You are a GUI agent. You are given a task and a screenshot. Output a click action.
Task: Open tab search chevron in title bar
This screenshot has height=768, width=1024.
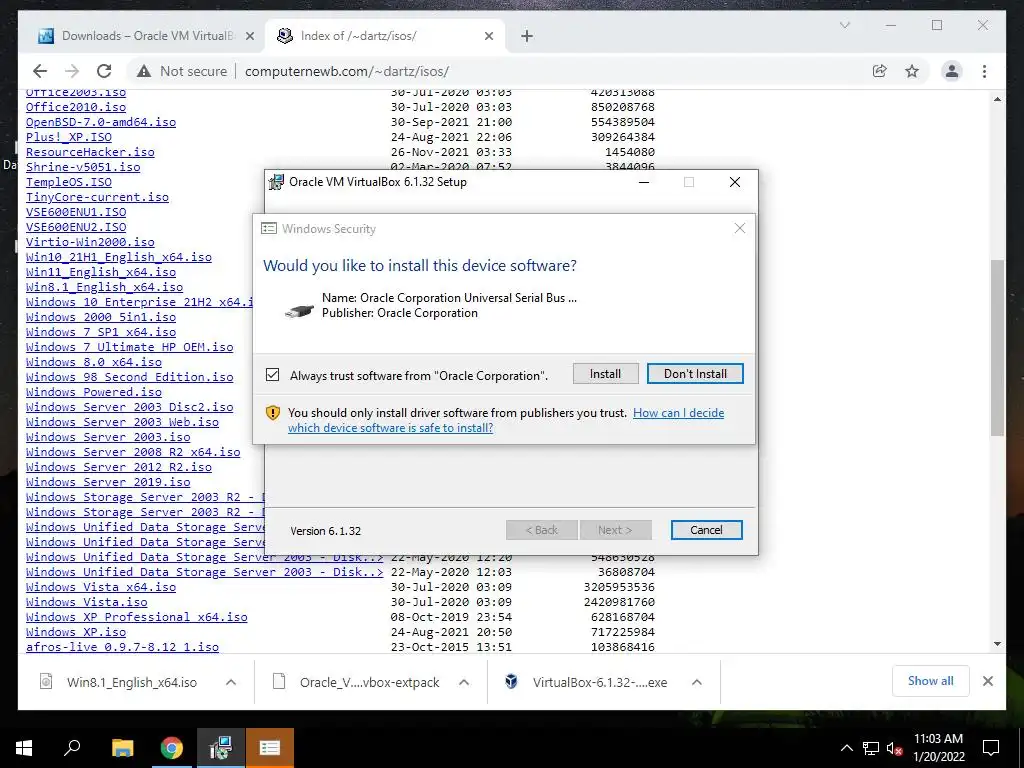[x=844, y=25]
